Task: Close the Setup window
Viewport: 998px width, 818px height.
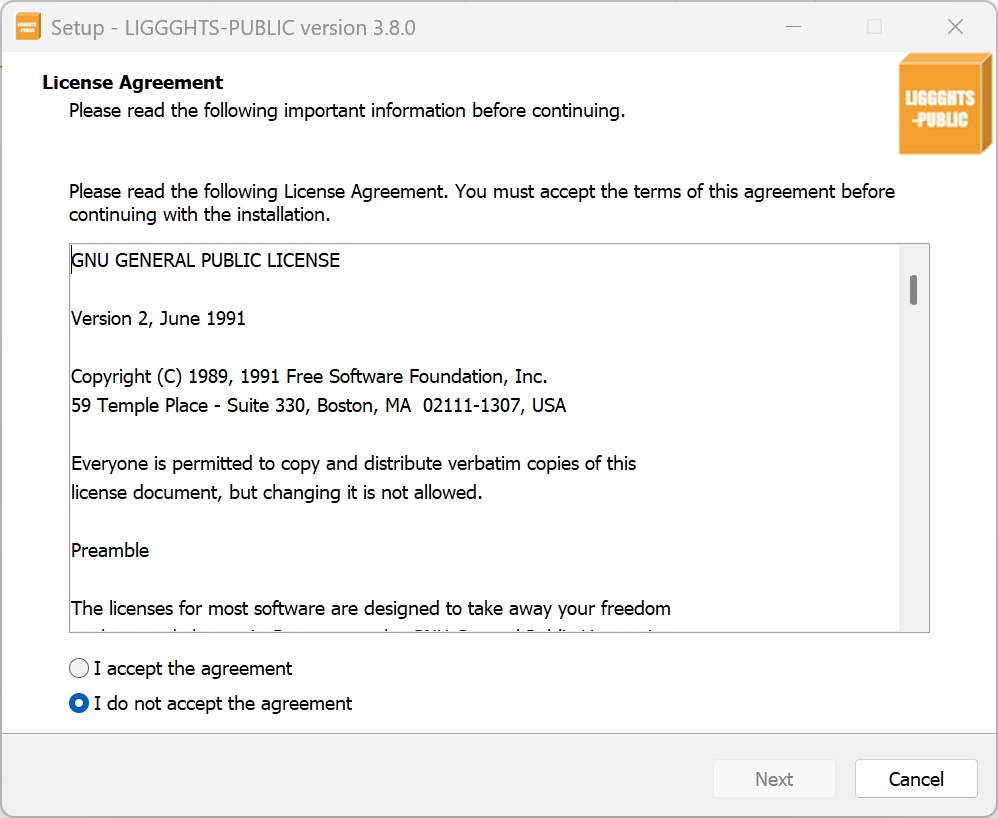Action: tap(955, 27)
